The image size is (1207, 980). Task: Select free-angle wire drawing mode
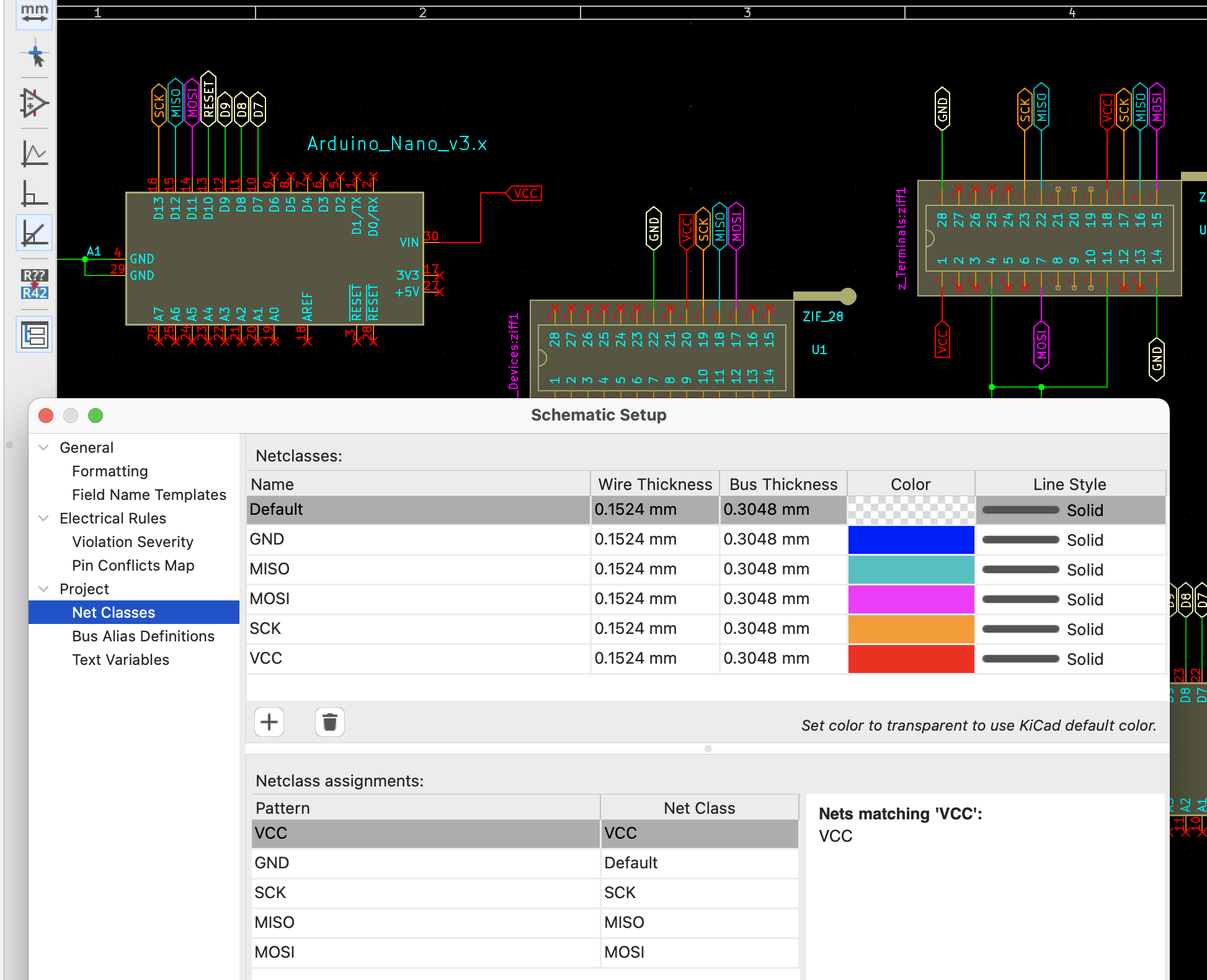(34, 153)
